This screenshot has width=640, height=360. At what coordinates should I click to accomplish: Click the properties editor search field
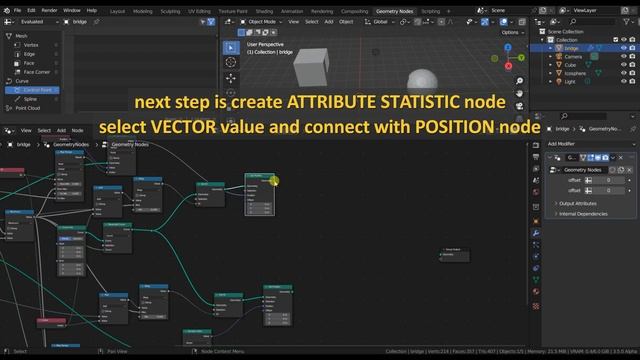point(584,116)
